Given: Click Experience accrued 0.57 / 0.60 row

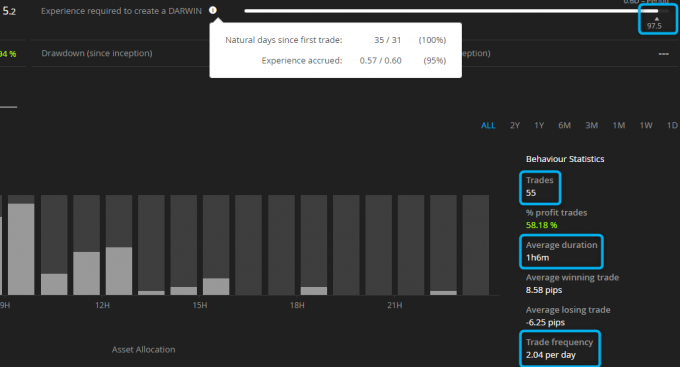Looking at the screenshot, I should 353,60.
